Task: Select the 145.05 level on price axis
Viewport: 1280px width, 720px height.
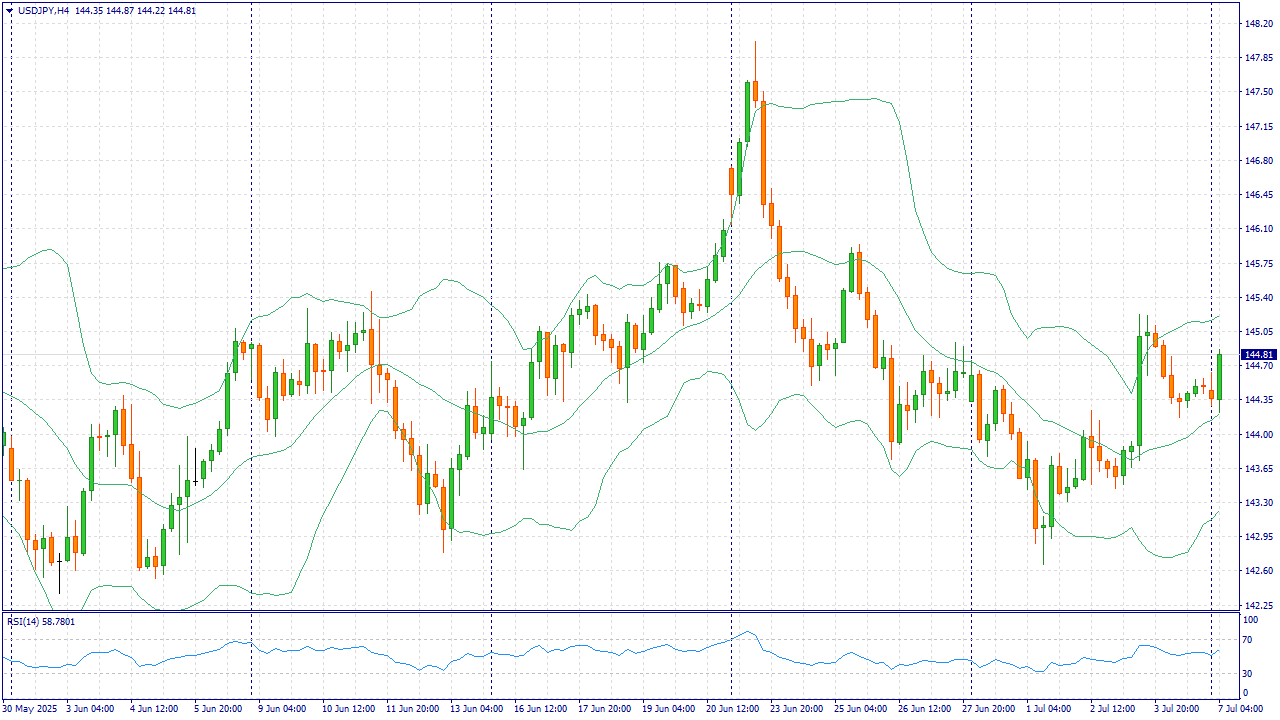Action: click(1257, 332)
